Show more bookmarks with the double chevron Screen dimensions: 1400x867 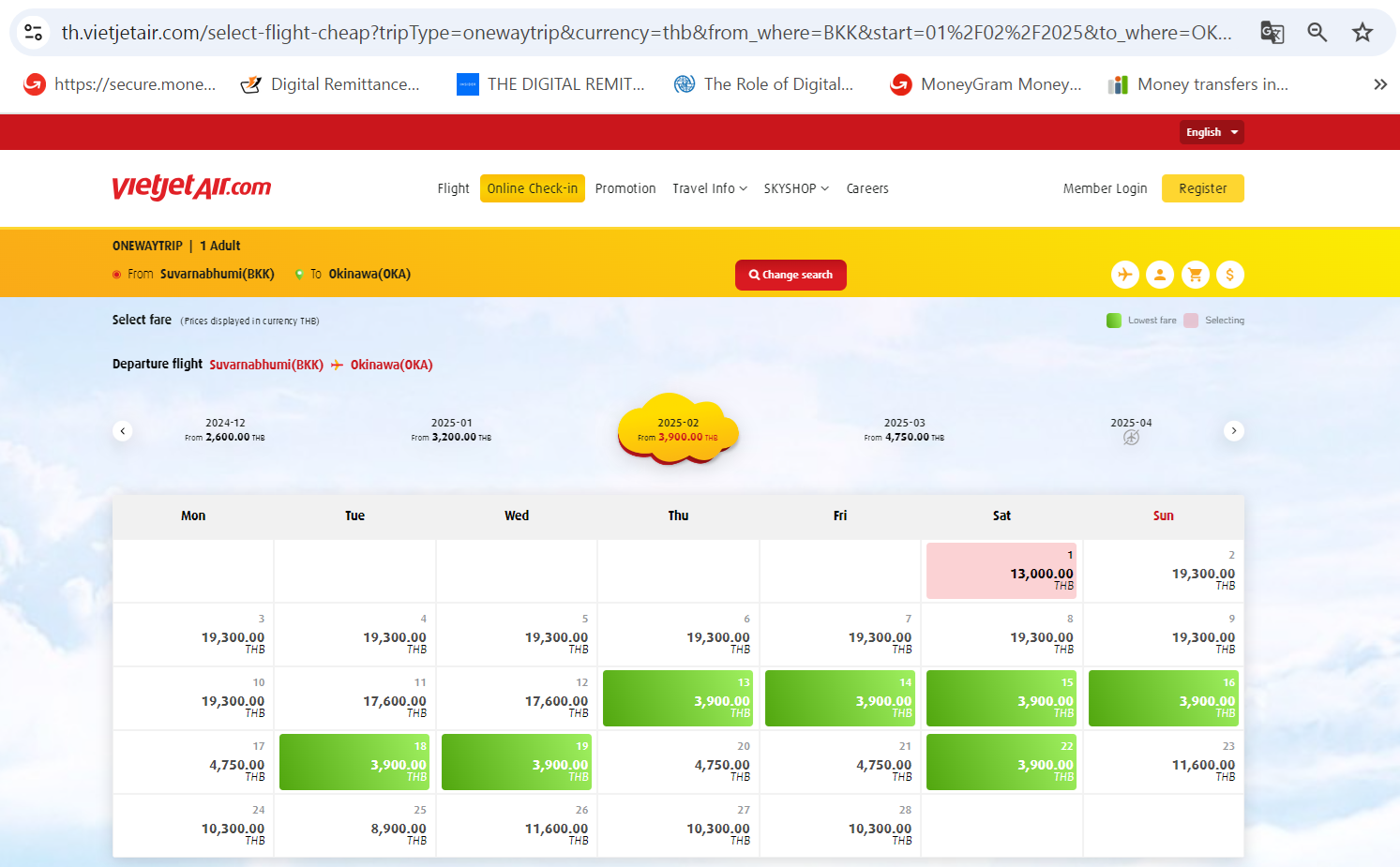[x=1380, y=84]
